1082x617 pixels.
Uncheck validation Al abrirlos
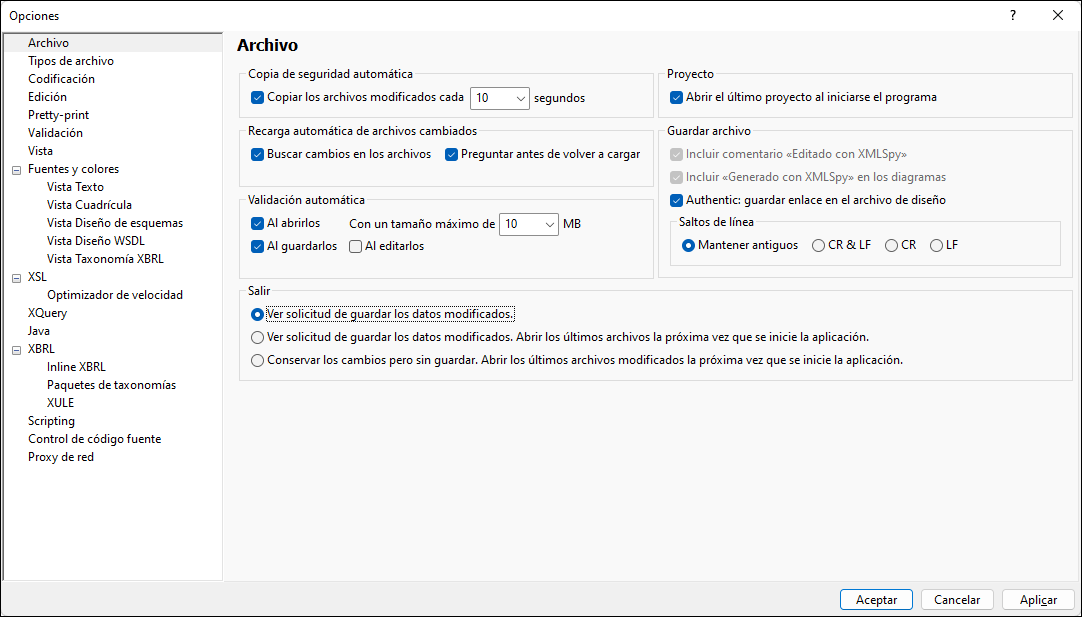point(257,224)
